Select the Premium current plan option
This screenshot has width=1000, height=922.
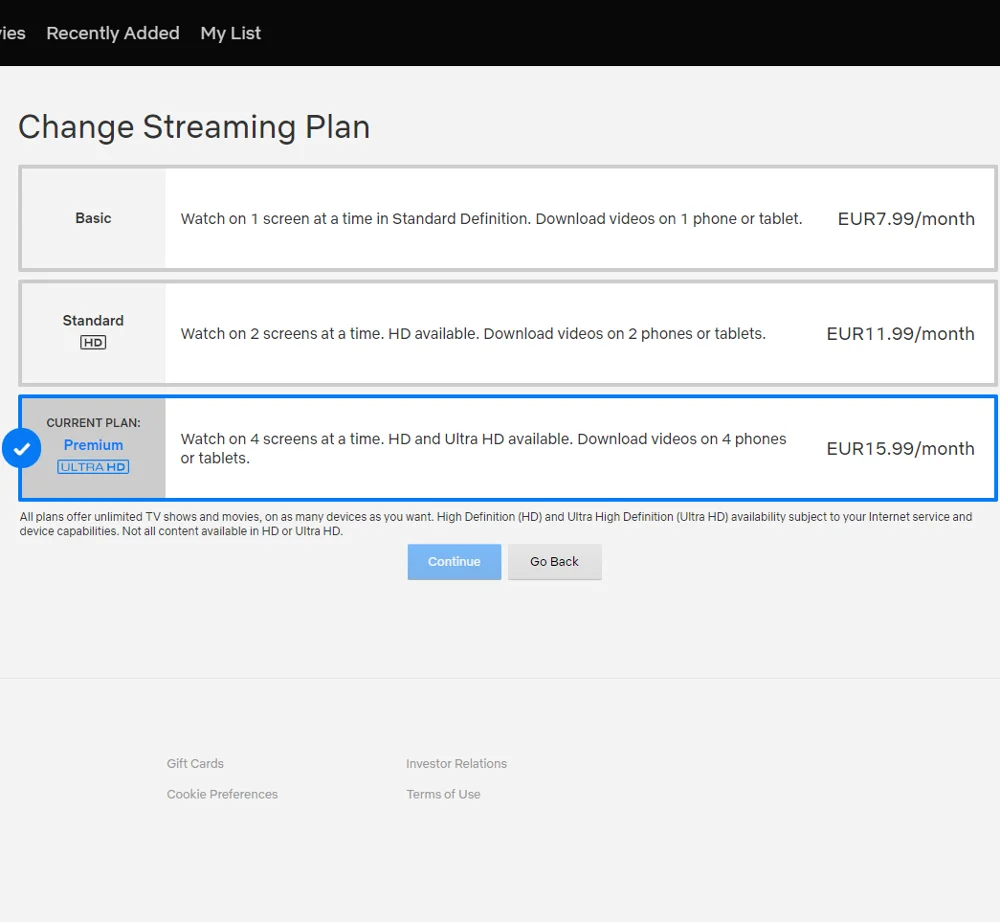tap(508, 448)
